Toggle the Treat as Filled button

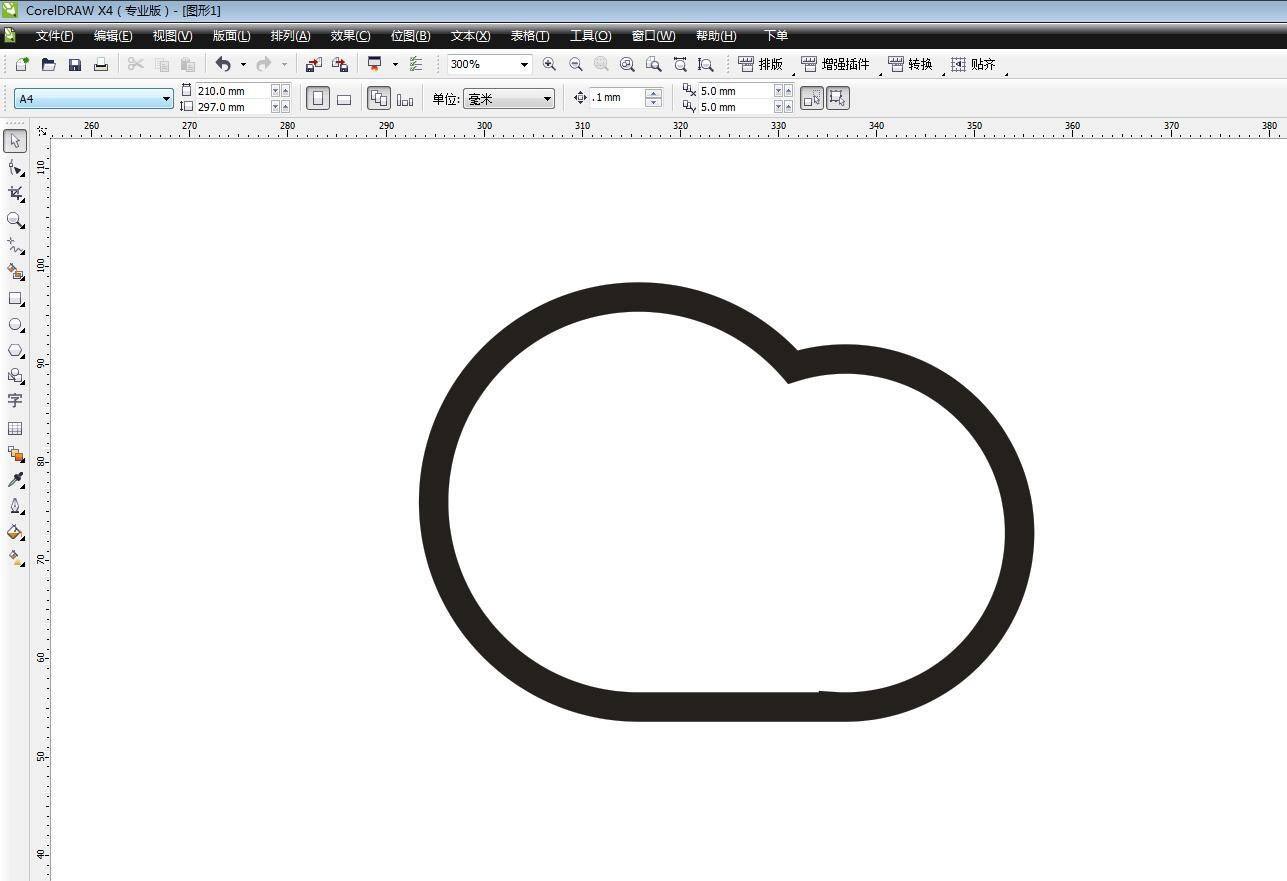point(812,98)
